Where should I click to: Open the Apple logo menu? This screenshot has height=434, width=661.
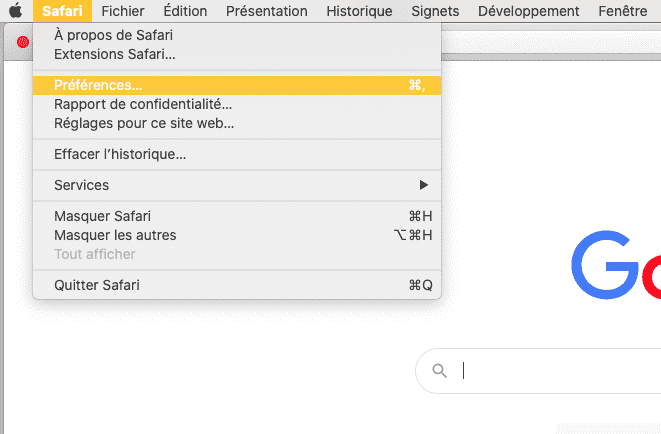tap(16, 11)
